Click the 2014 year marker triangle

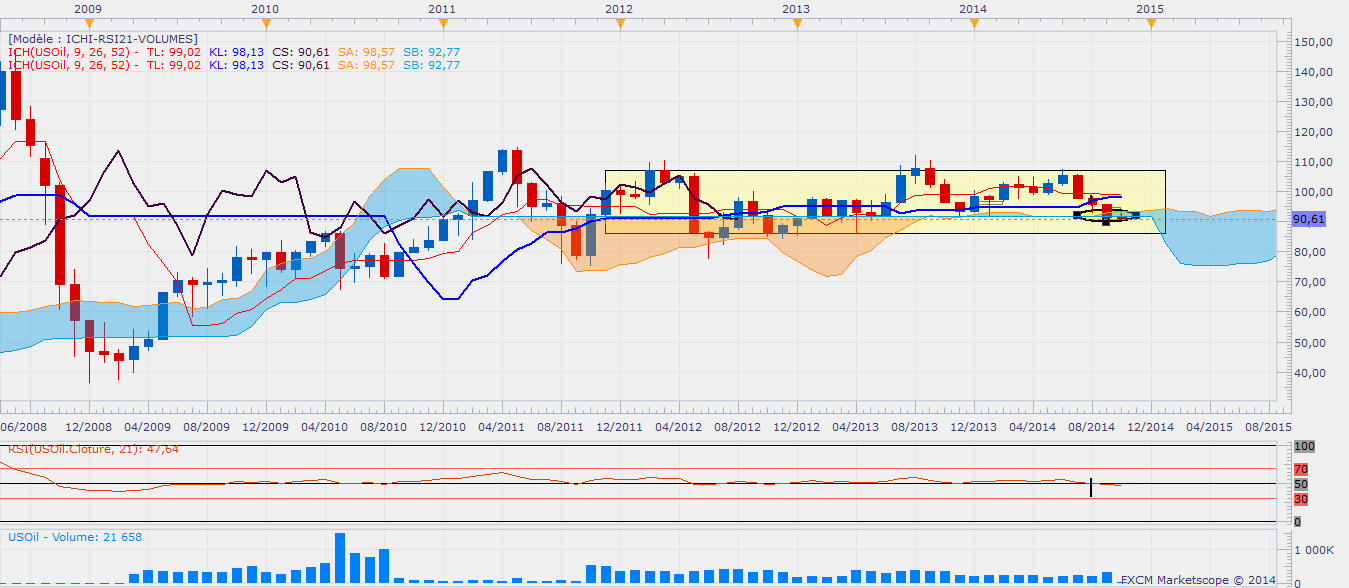point(973,24)
